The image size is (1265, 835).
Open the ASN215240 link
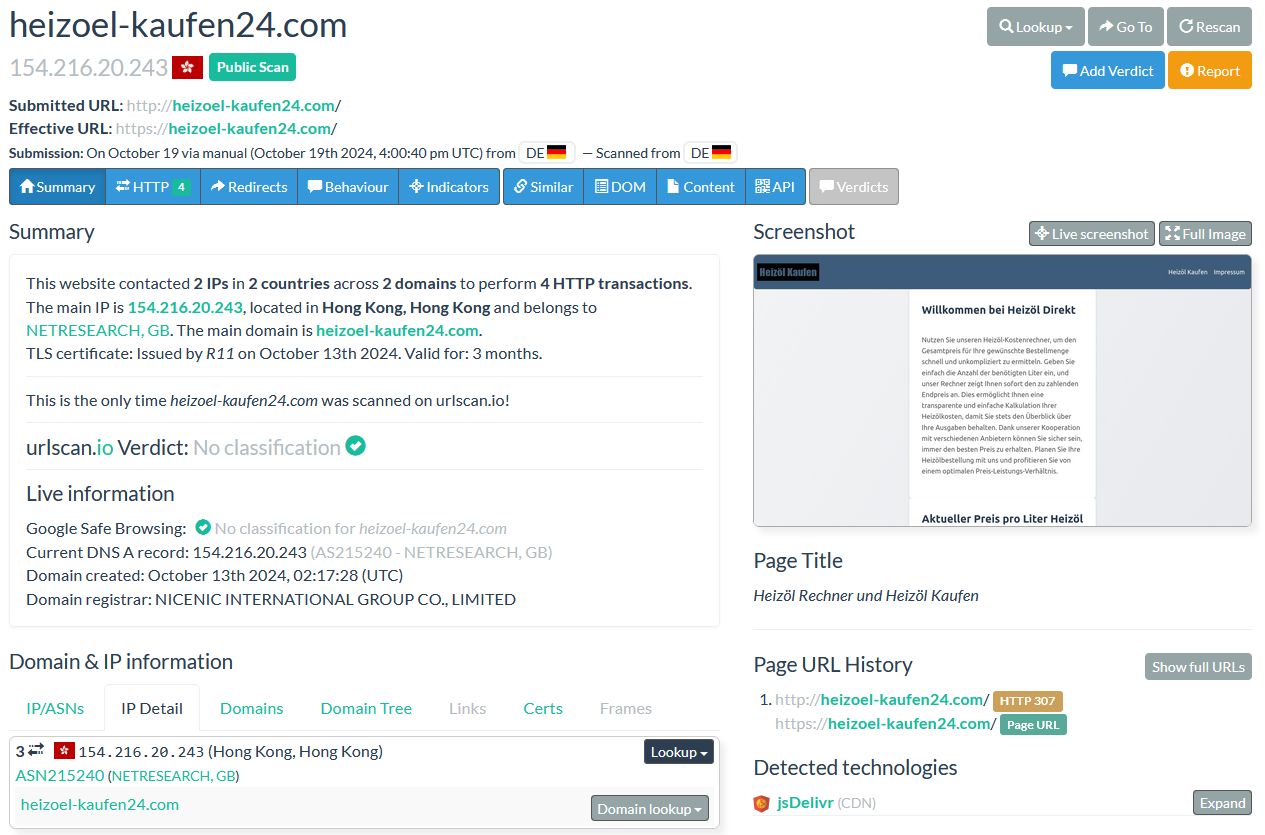(60, 775)
